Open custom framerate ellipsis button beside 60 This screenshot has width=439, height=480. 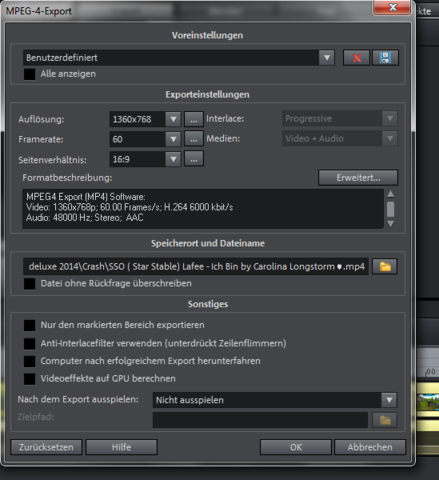coord(194,139)
